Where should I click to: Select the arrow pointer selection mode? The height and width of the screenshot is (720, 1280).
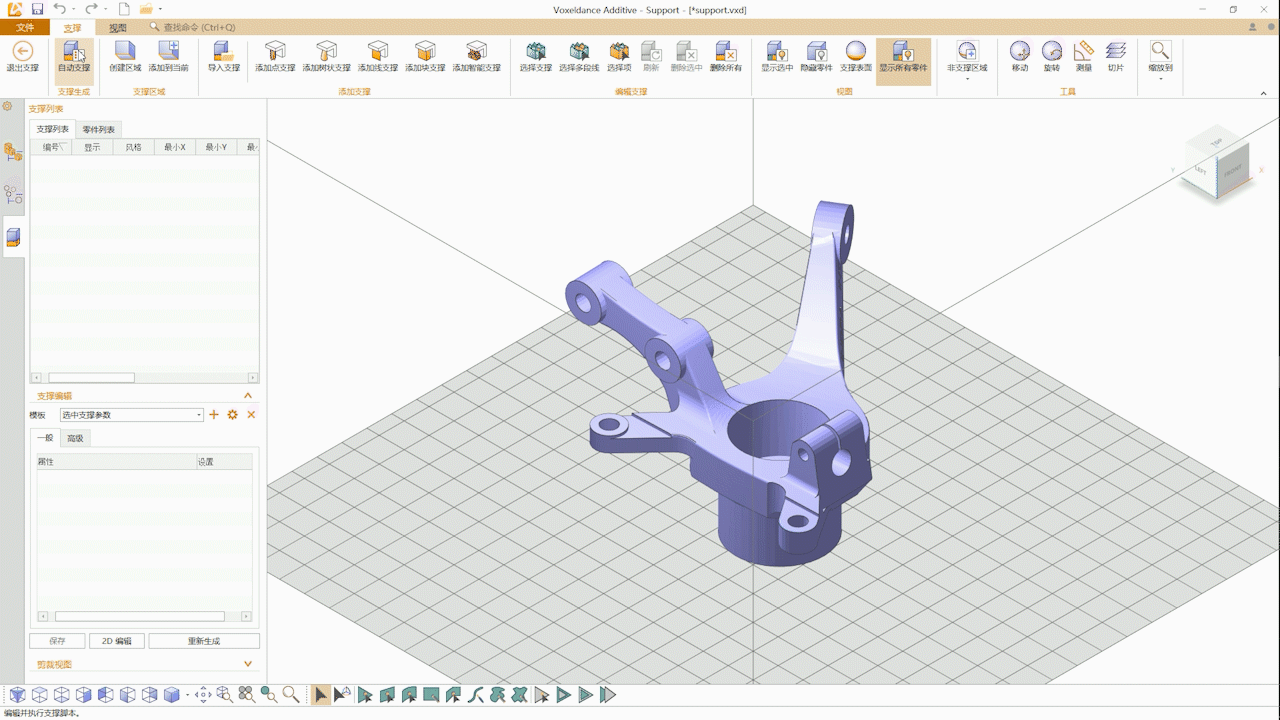[x=320, y=694]
